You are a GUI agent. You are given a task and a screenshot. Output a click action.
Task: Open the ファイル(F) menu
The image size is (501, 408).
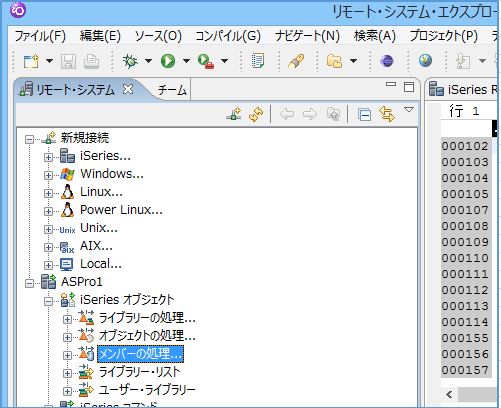click(40, 36)
